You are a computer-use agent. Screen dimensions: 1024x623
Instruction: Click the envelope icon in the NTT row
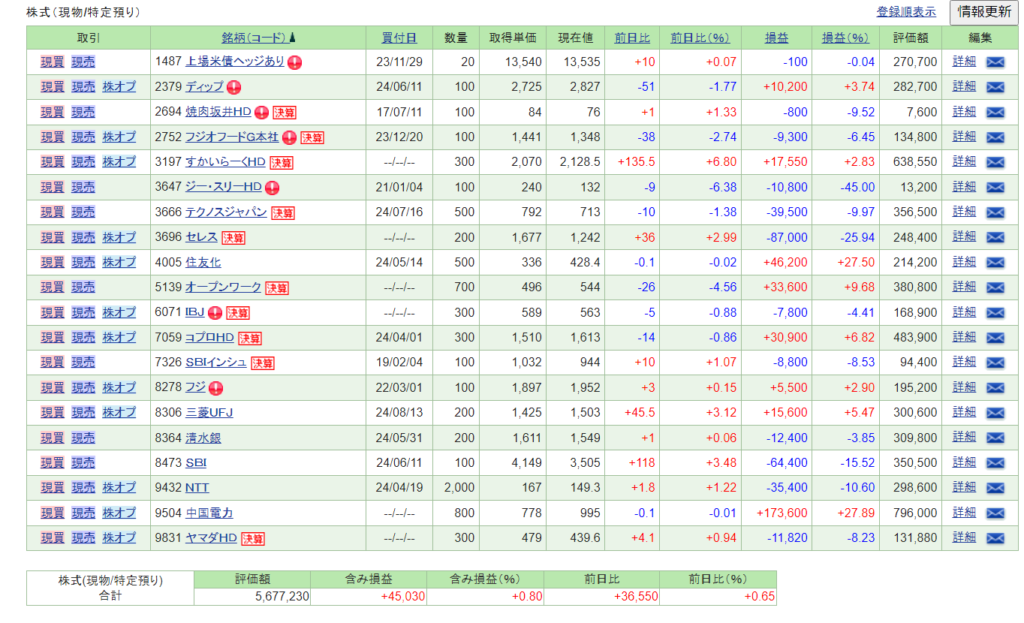point(995,487)
